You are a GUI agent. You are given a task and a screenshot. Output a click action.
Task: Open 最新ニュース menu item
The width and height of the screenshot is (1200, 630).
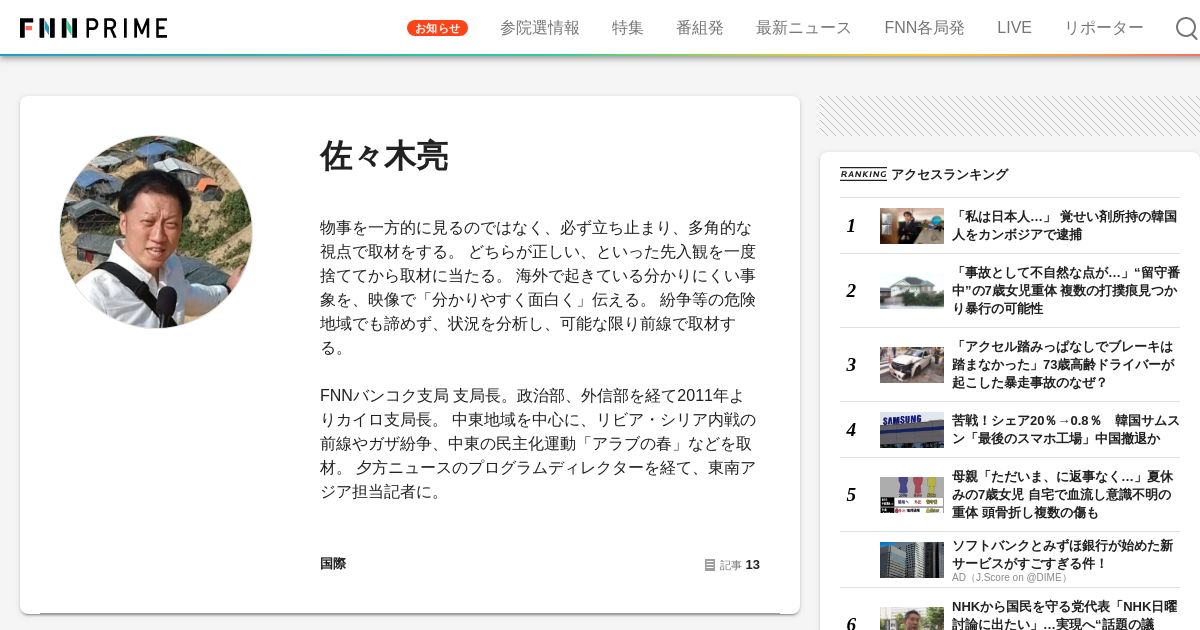tap(804, 28)
